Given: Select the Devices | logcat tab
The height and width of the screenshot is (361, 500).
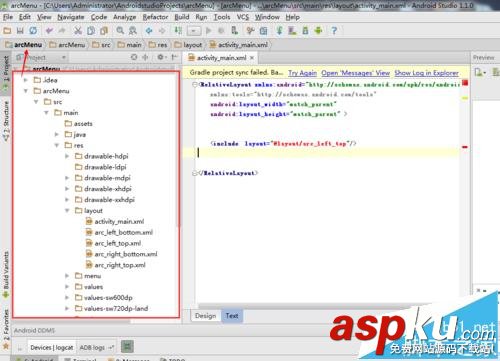Looking at the screenshot, I should 52,348.
